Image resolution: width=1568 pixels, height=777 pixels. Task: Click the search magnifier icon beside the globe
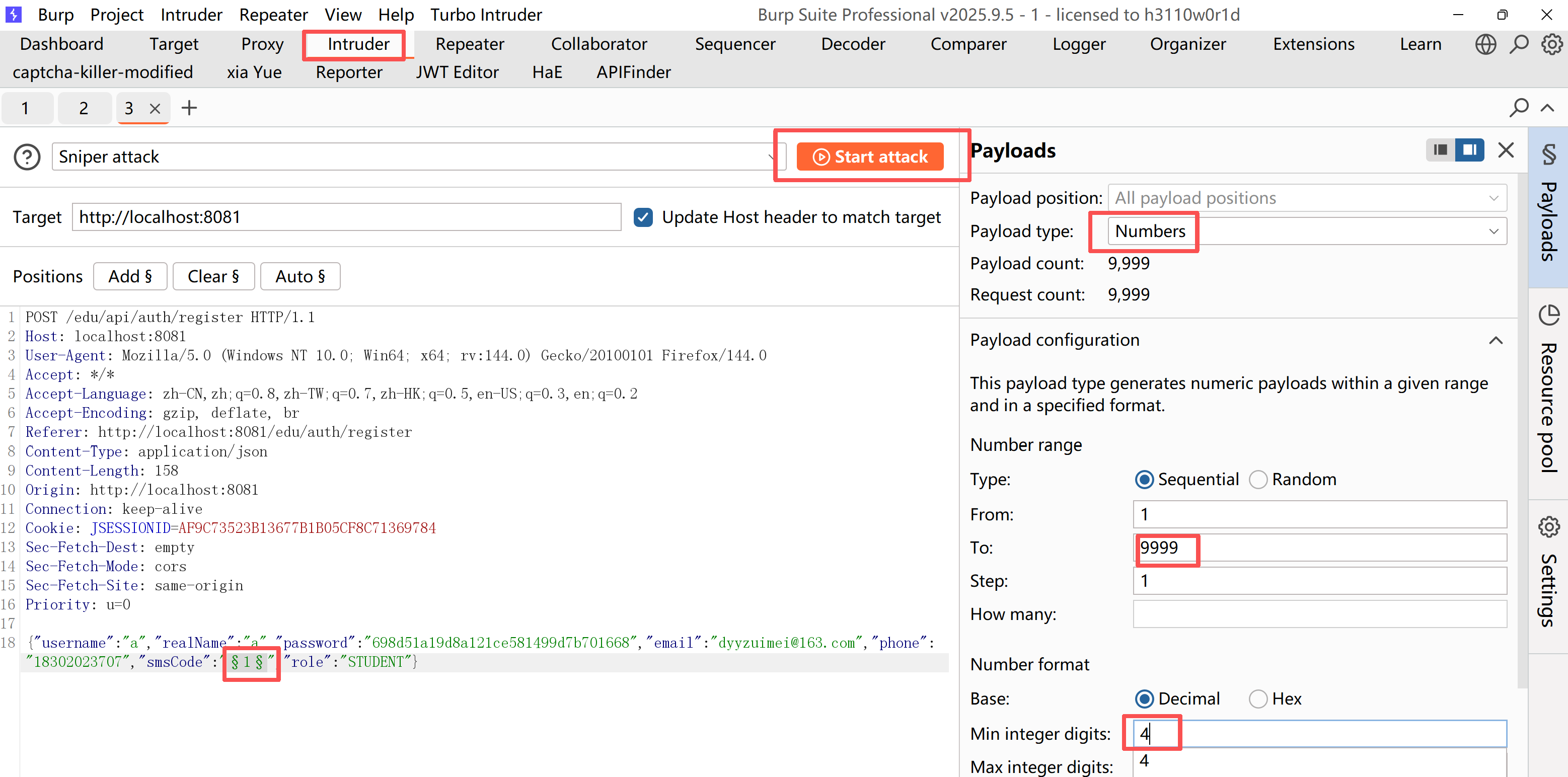coord(1519,44)
